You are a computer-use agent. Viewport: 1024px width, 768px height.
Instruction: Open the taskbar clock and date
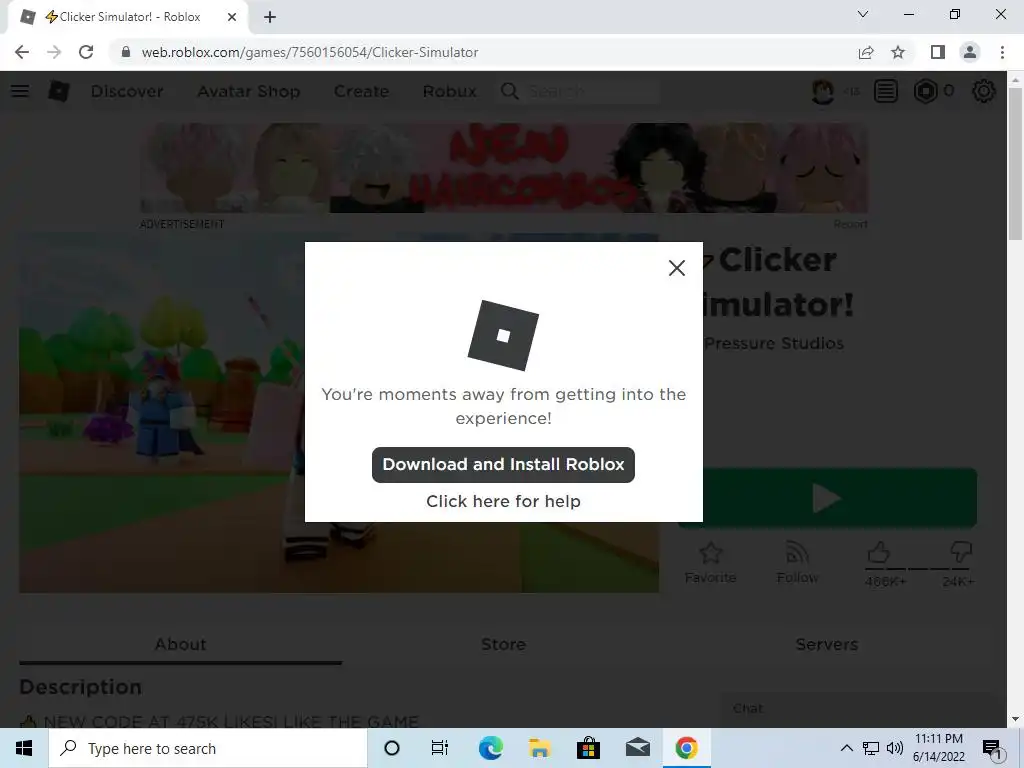coord(938,748)
